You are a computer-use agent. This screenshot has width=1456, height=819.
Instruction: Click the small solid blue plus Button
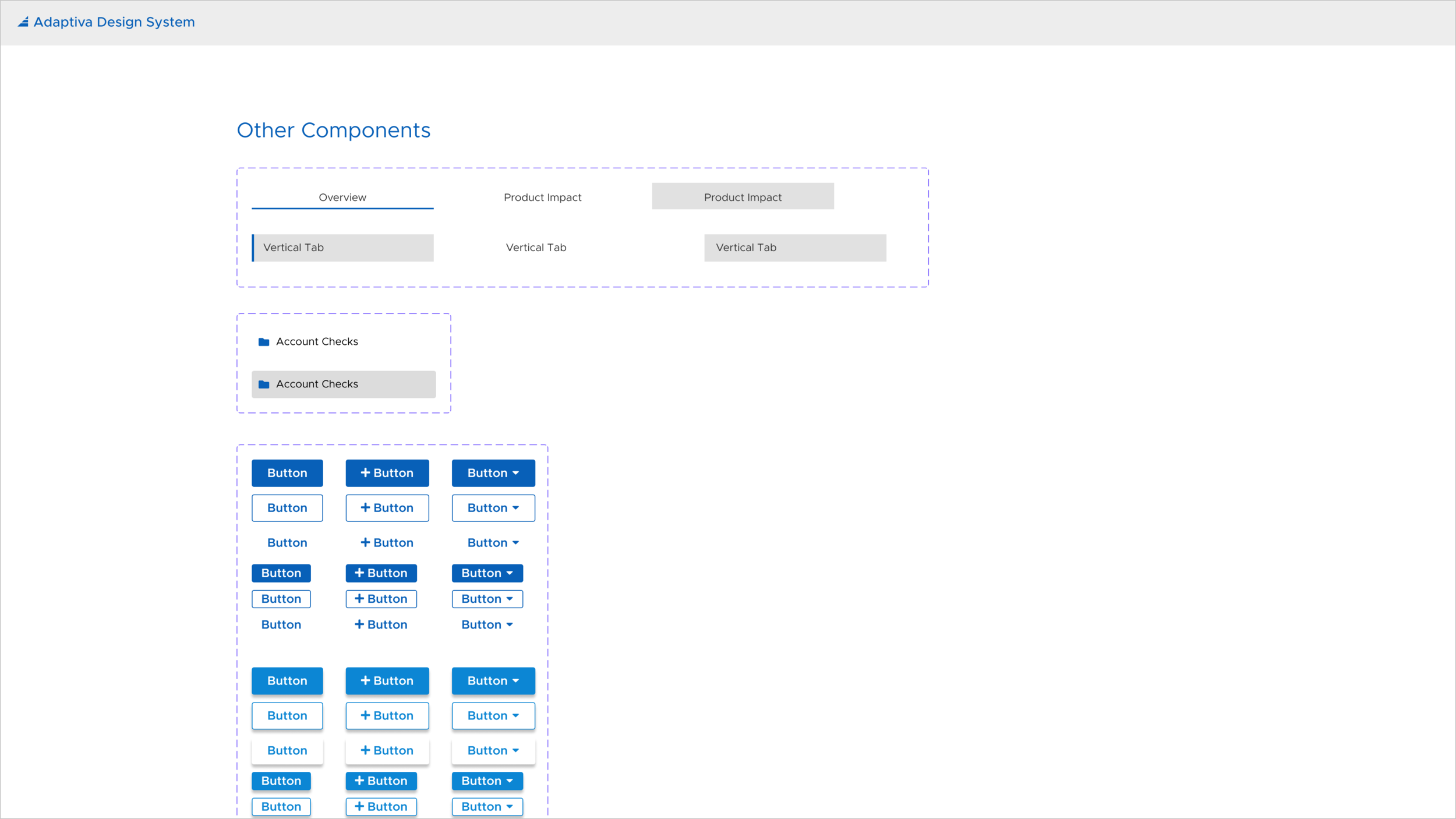coord(381,573)
